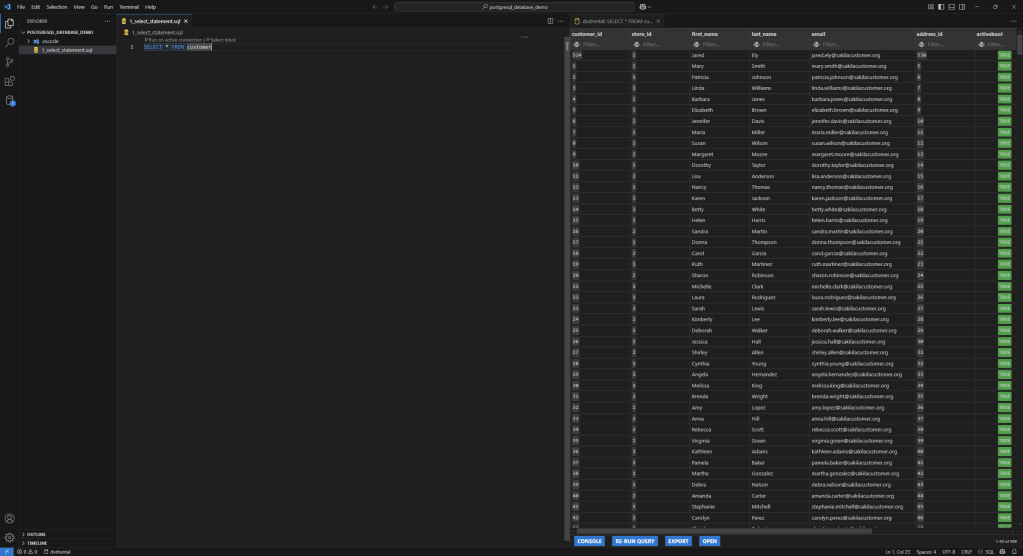Open the Search view in activity bar
The width and height of the screenshot is (1023, 556).
click(x=9, y=43)
